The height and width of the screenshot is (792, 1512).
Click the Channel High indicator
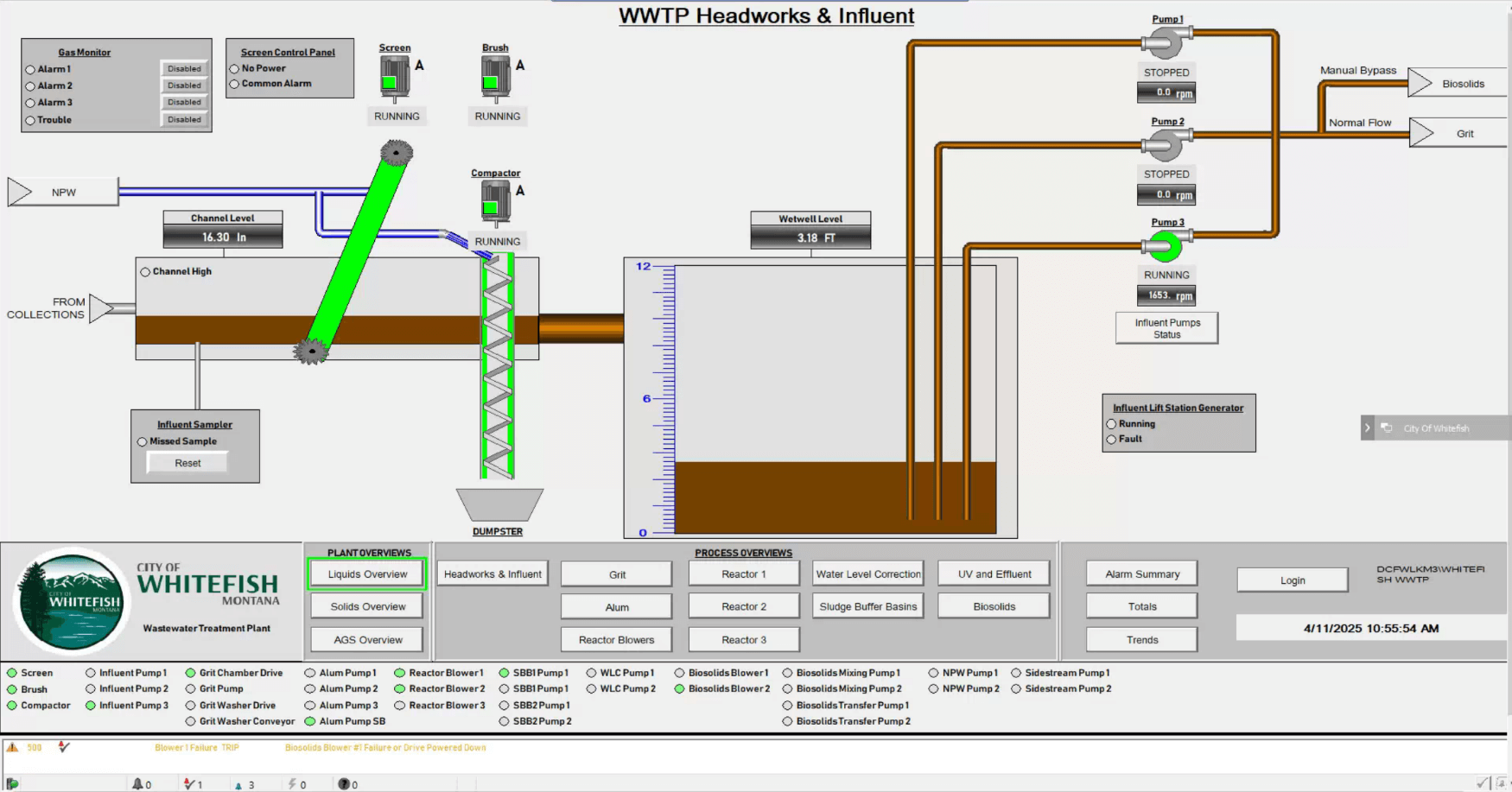(x=145, y=272)
